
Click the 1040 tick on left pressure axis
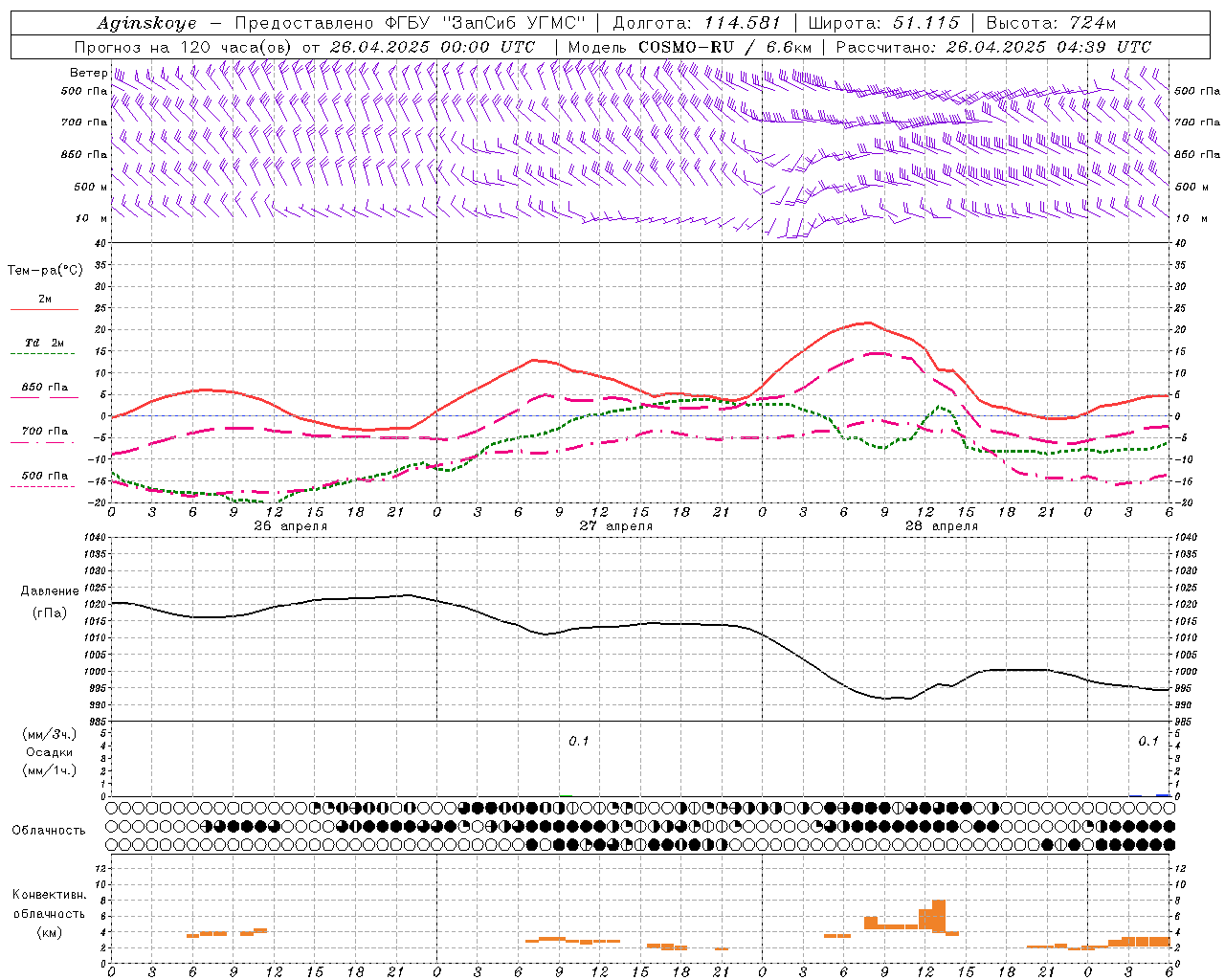(94, 537)
